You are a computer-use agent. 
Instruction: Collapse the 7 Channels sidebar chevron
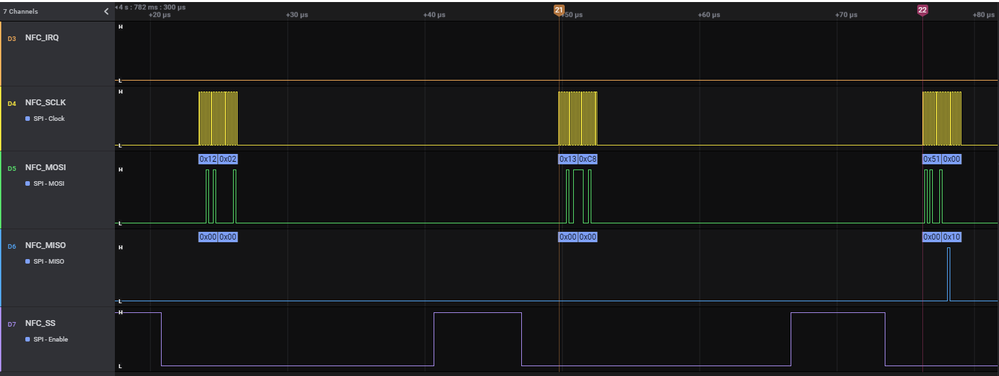click(106, 11)
